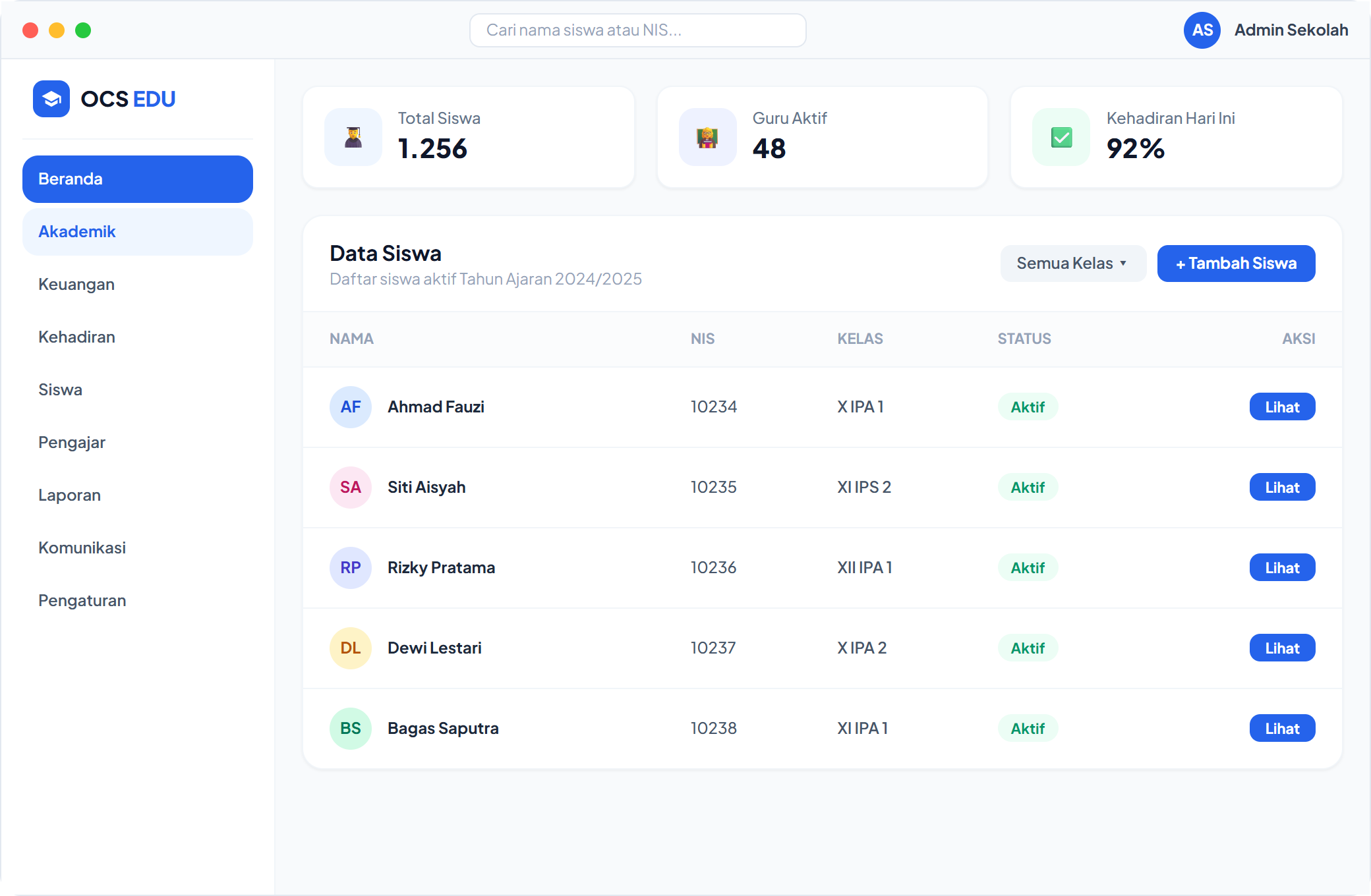View Rizky Pratama with Lihat button
Viewport: 1371px width, 896px height.
point(1282,568)
